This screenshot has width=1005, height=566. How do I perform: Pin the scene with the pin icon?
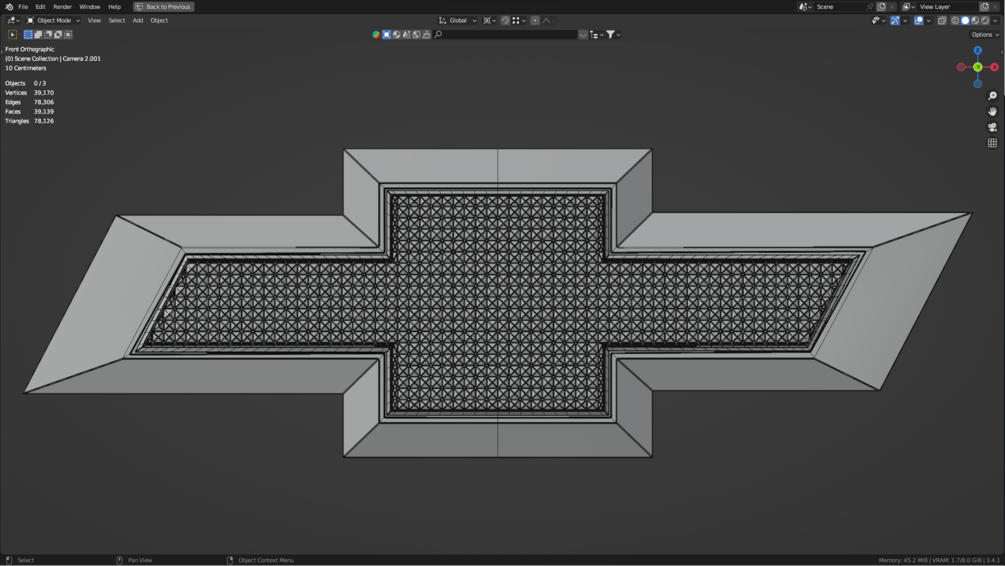click(870, 6)
